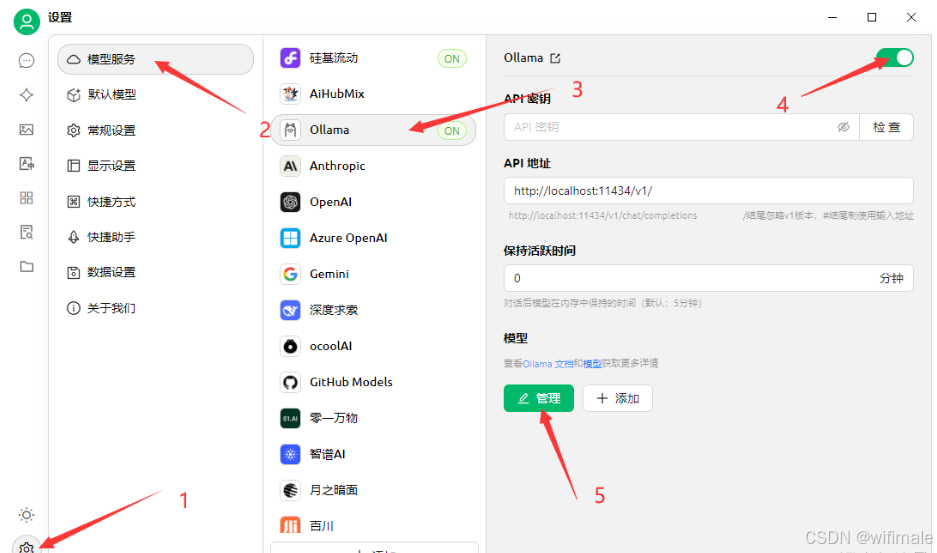
Task: Open Ollama website via external link icon
Action: [555, 58]
